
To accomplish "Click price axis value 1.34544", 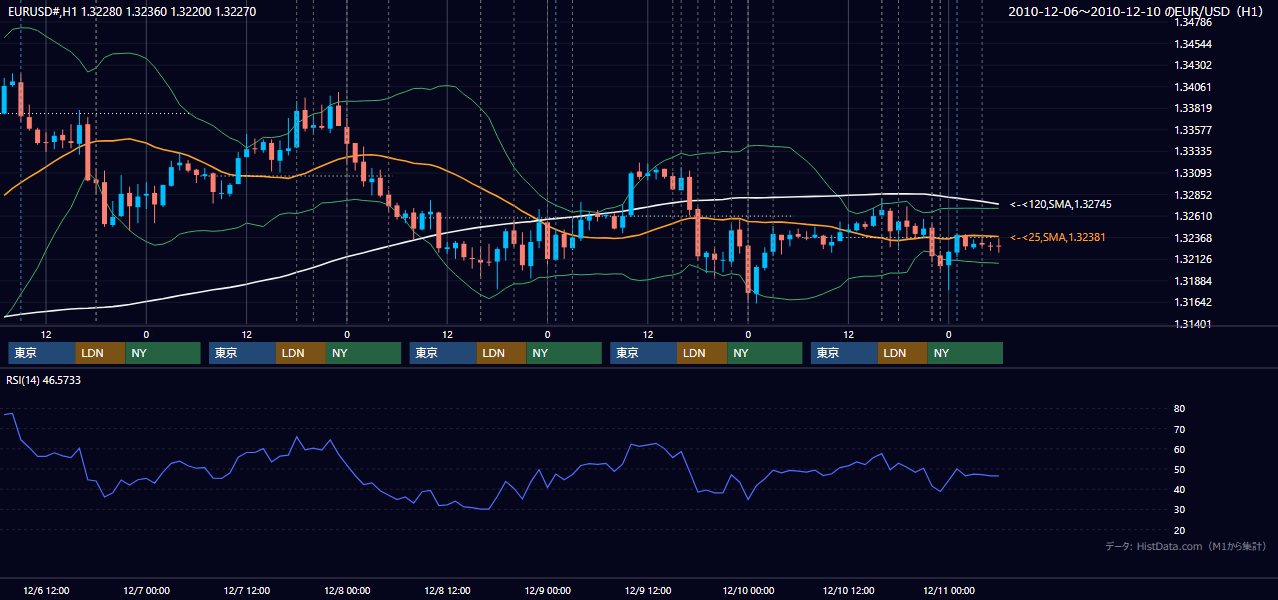I will 1193,44.
